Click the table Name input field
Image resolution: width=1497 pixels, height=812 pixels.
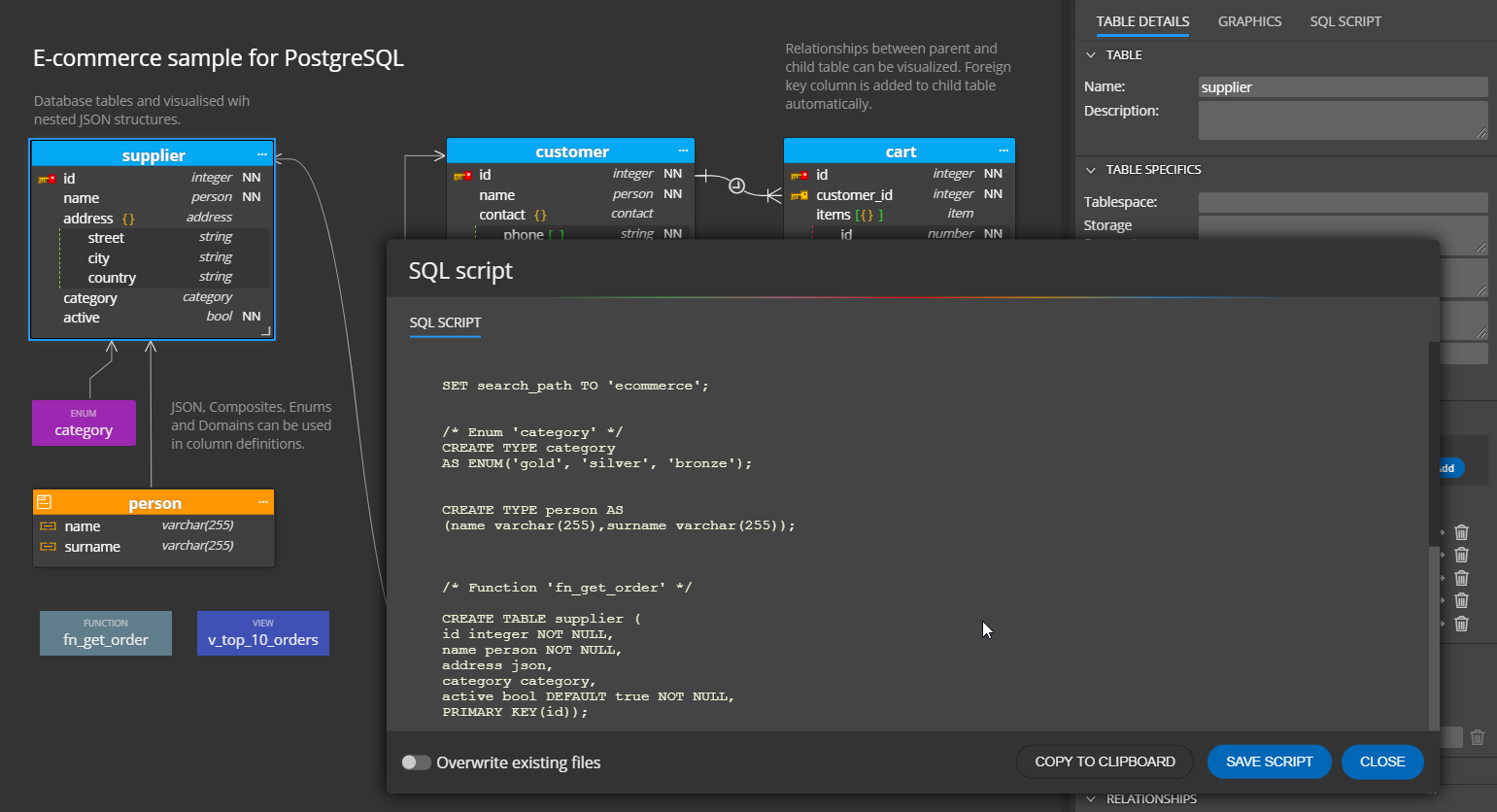pyautogui.click(x=1343, y=87)
